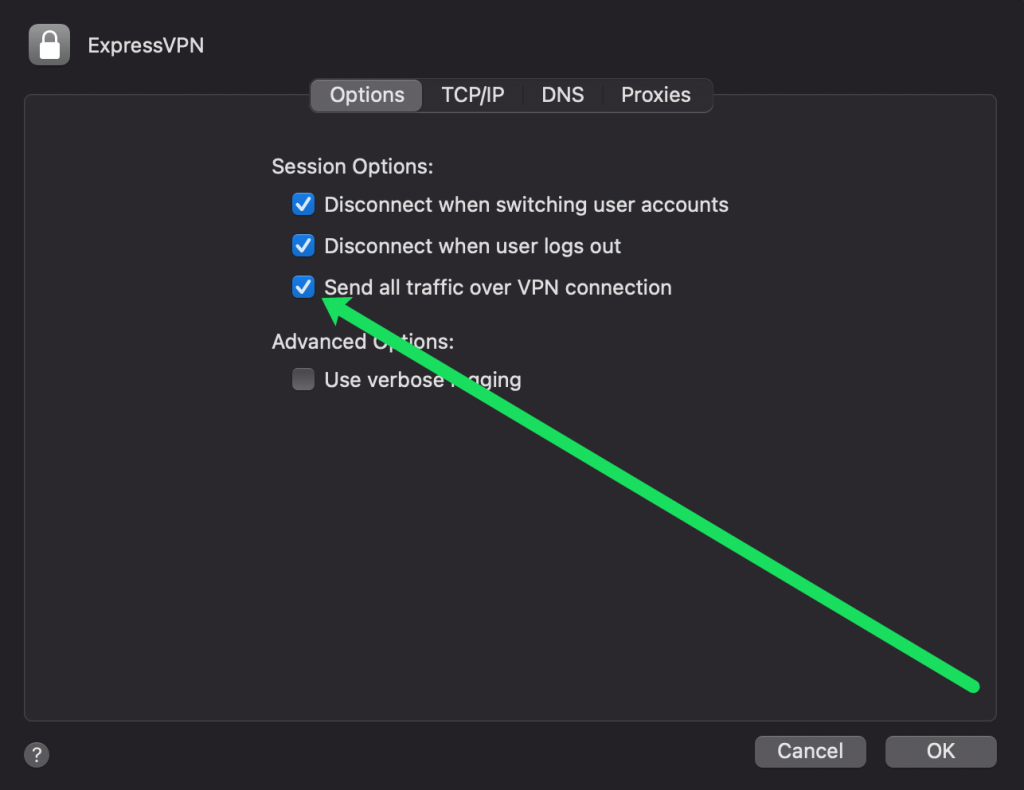Confirm settings by pressing OK

(x=940, y=751)
